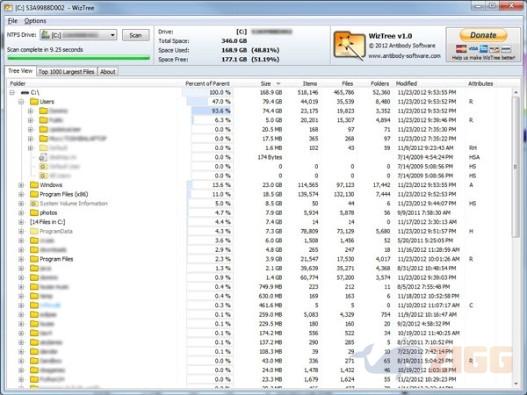The width and height of the screenshot is (527, 395).
Task: Select the System Volume Information icon
Action: tap(34, 203)
